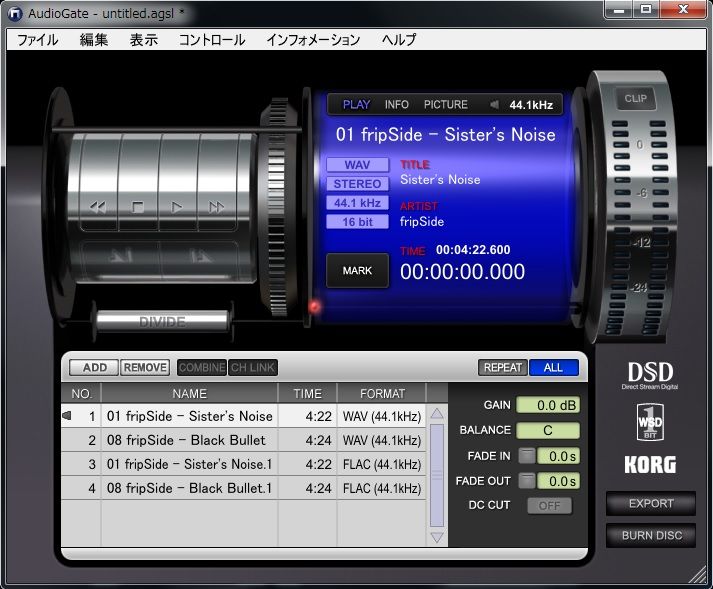Click the DSD Direct Stream Digital logo

click(650, 376)
